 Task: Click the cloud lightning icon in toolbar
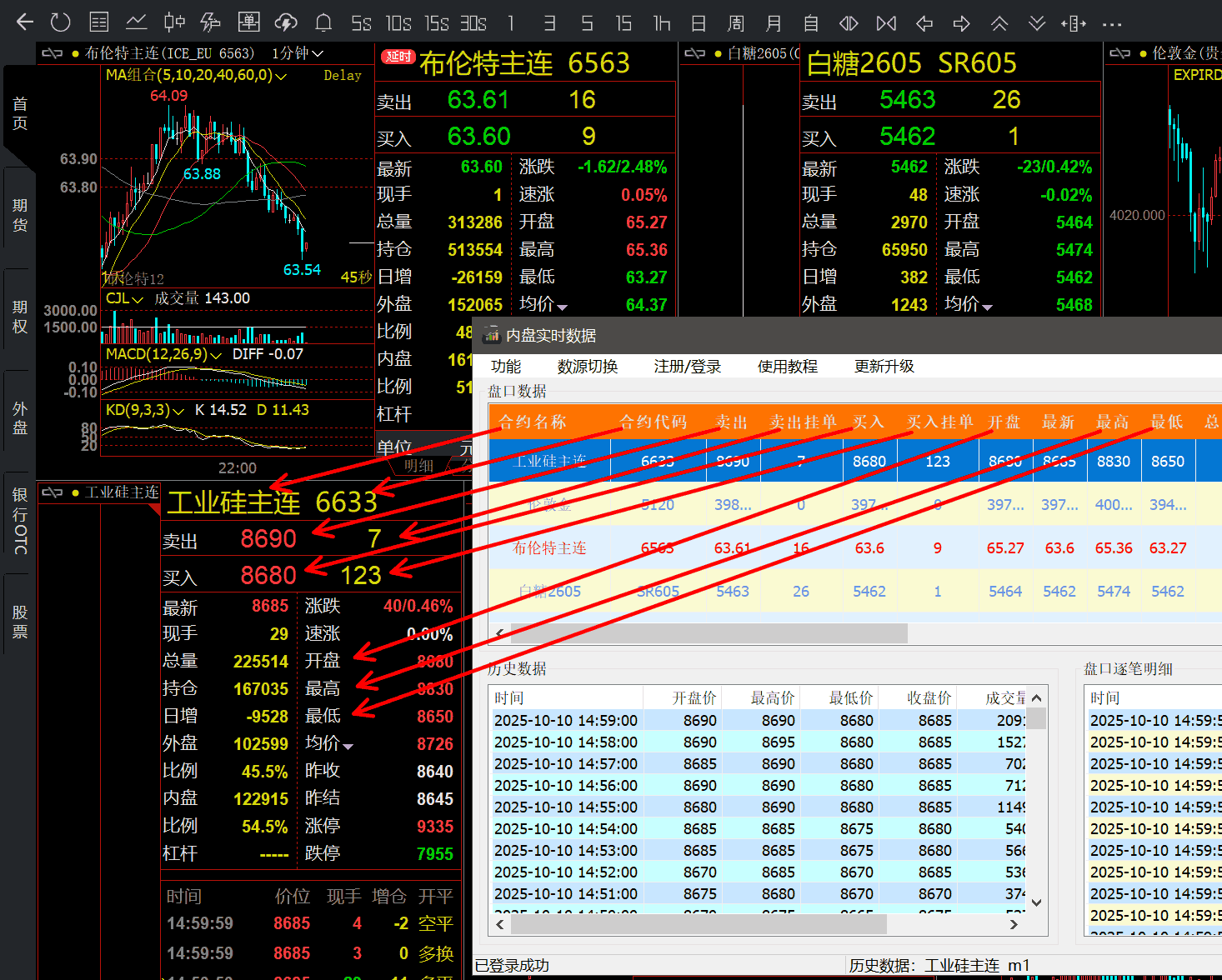click(286, 22)
